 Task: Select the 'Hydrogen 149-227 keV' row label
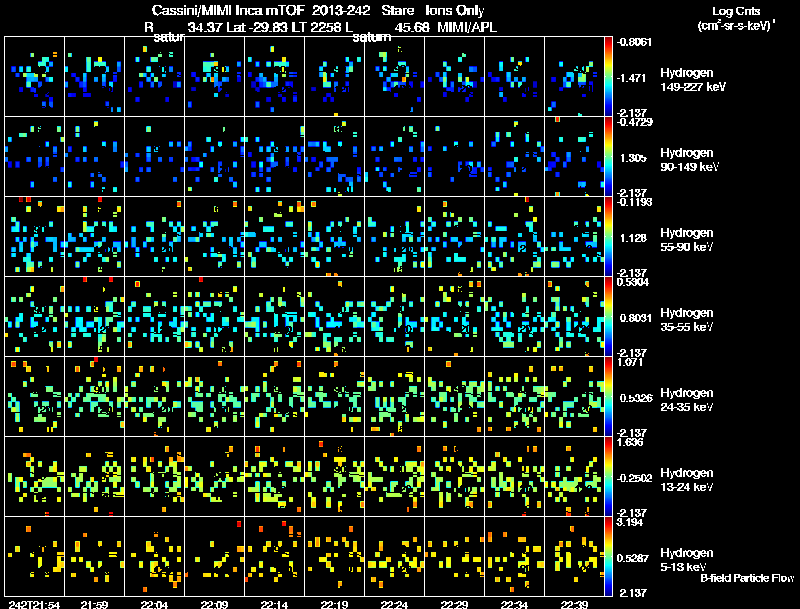[693, 80]
